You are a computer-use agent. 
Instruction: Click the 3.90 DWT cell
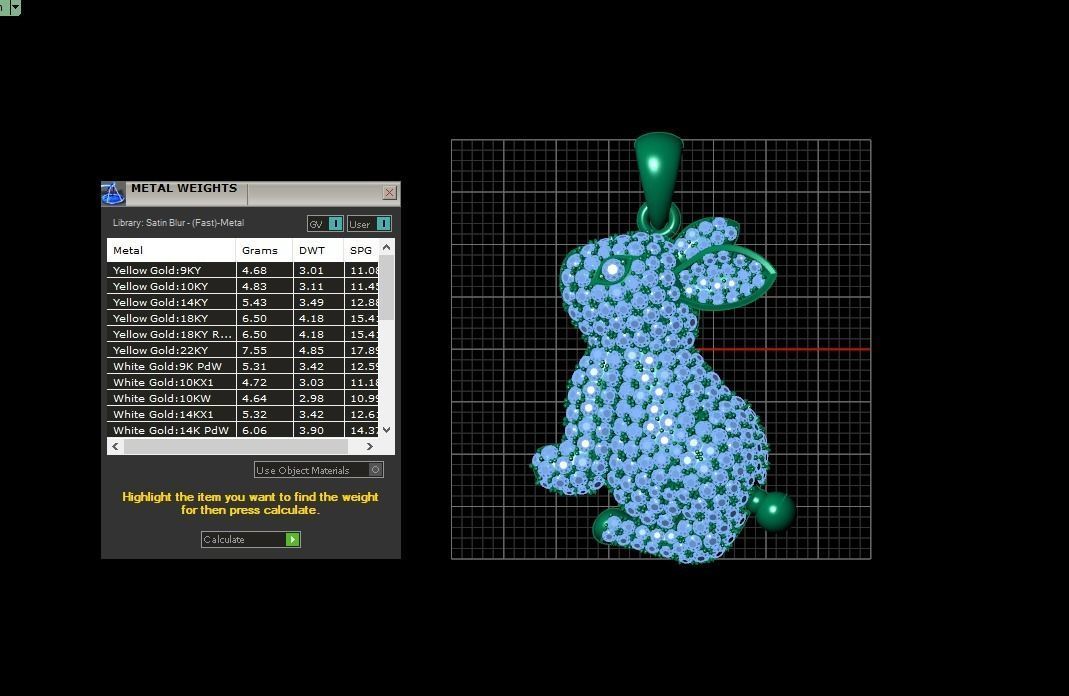tap(318, 430)
